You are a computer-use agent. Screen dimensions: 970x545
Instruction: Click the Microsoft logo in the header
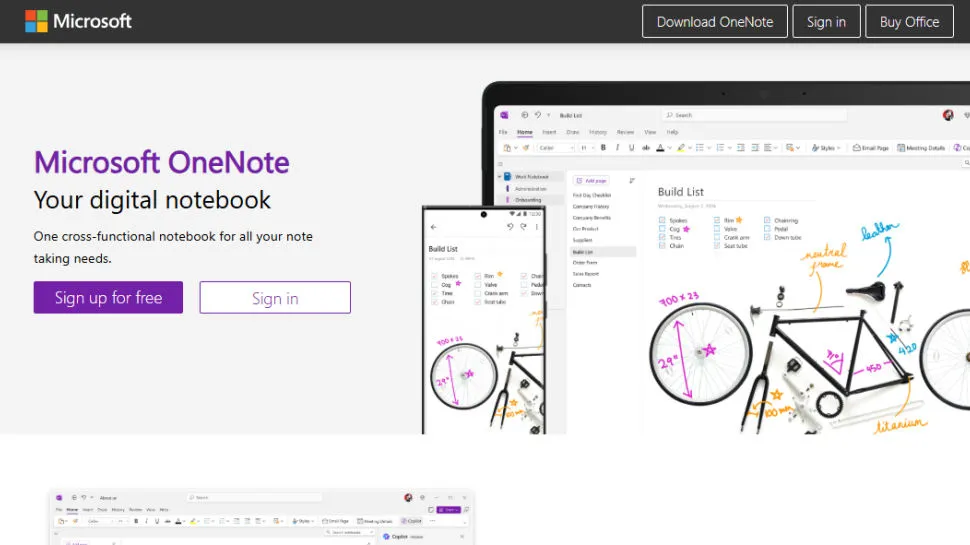pos(78,21)
